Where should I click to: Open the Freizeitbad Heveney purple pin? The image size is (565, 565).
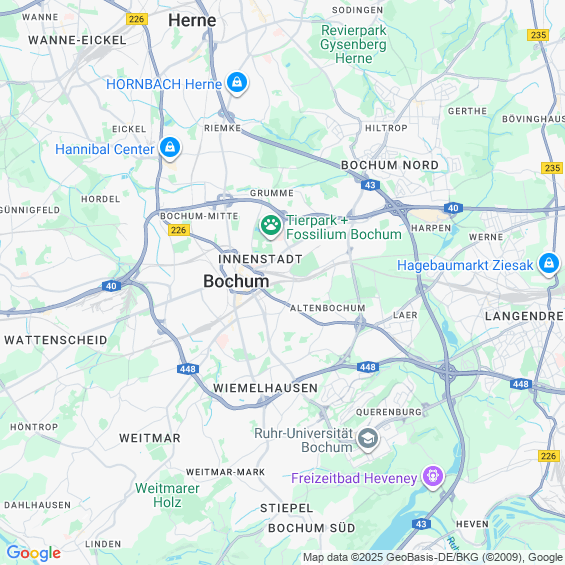[433, 477]
